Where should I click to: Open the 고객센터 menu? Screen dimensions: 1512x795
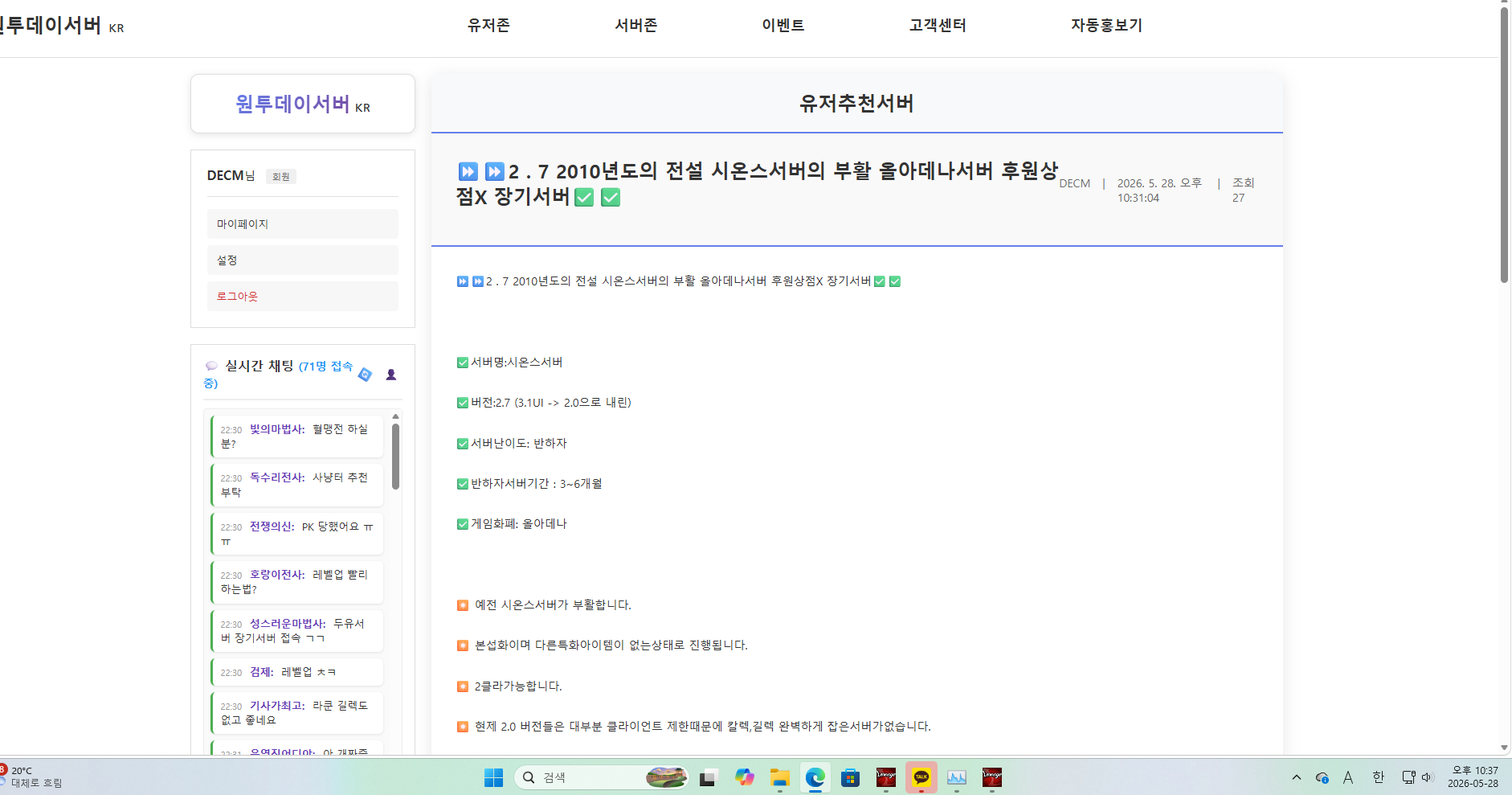(938, 26)
